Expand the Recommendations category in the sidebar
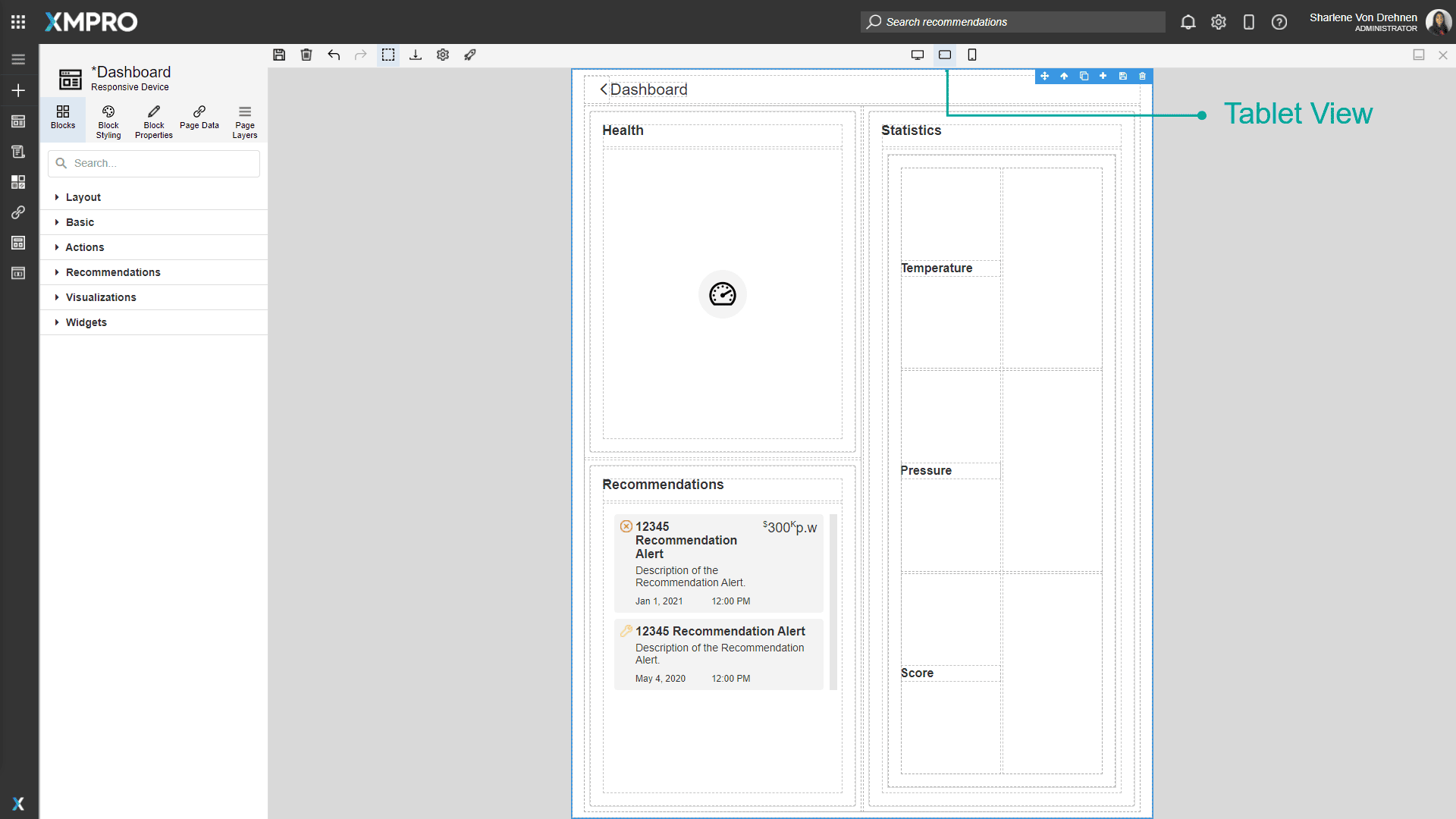 [112, 272]
